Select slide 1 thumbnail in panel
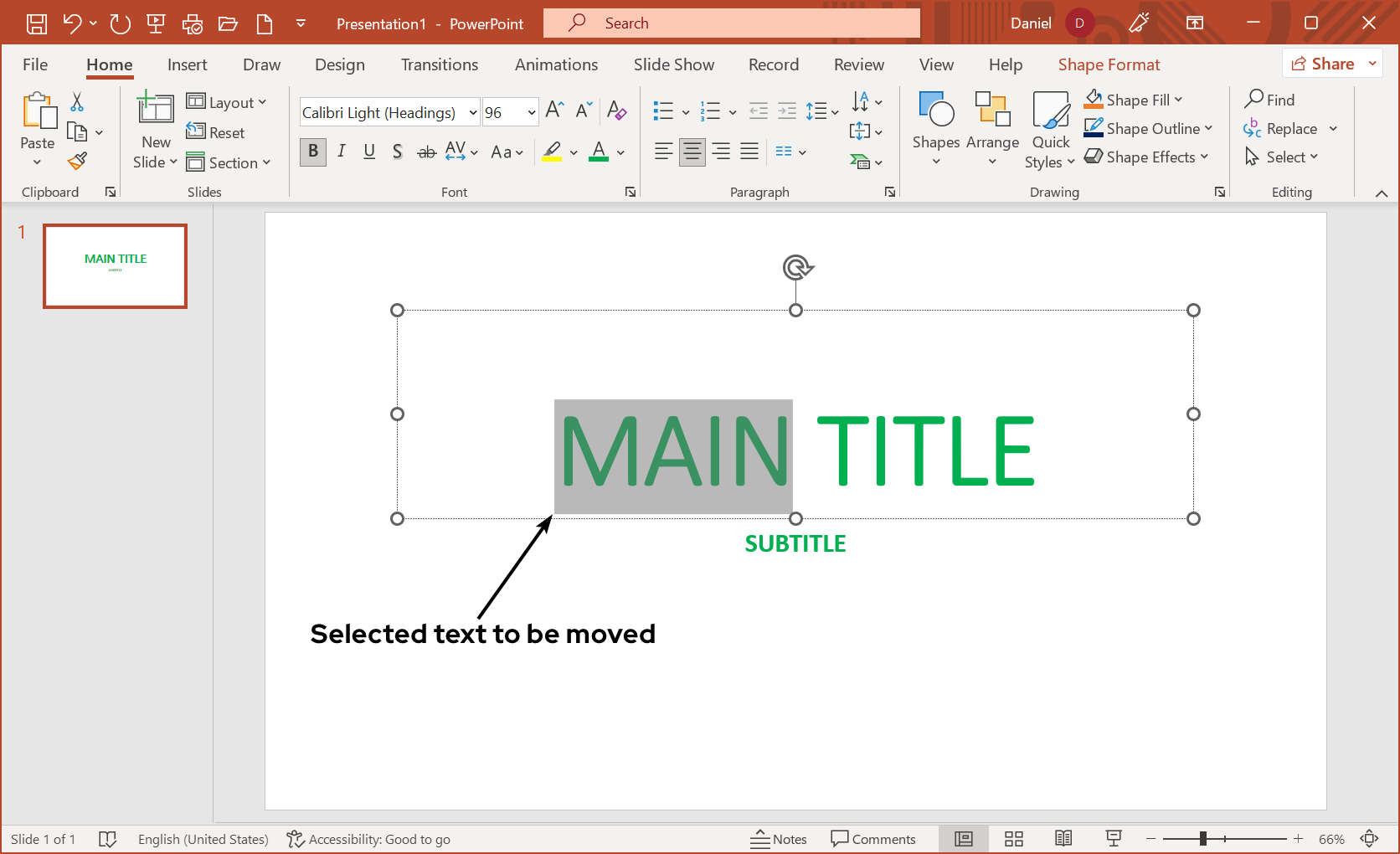The image size is (1400, 854). pyautogui.click(x=116, y=266)
